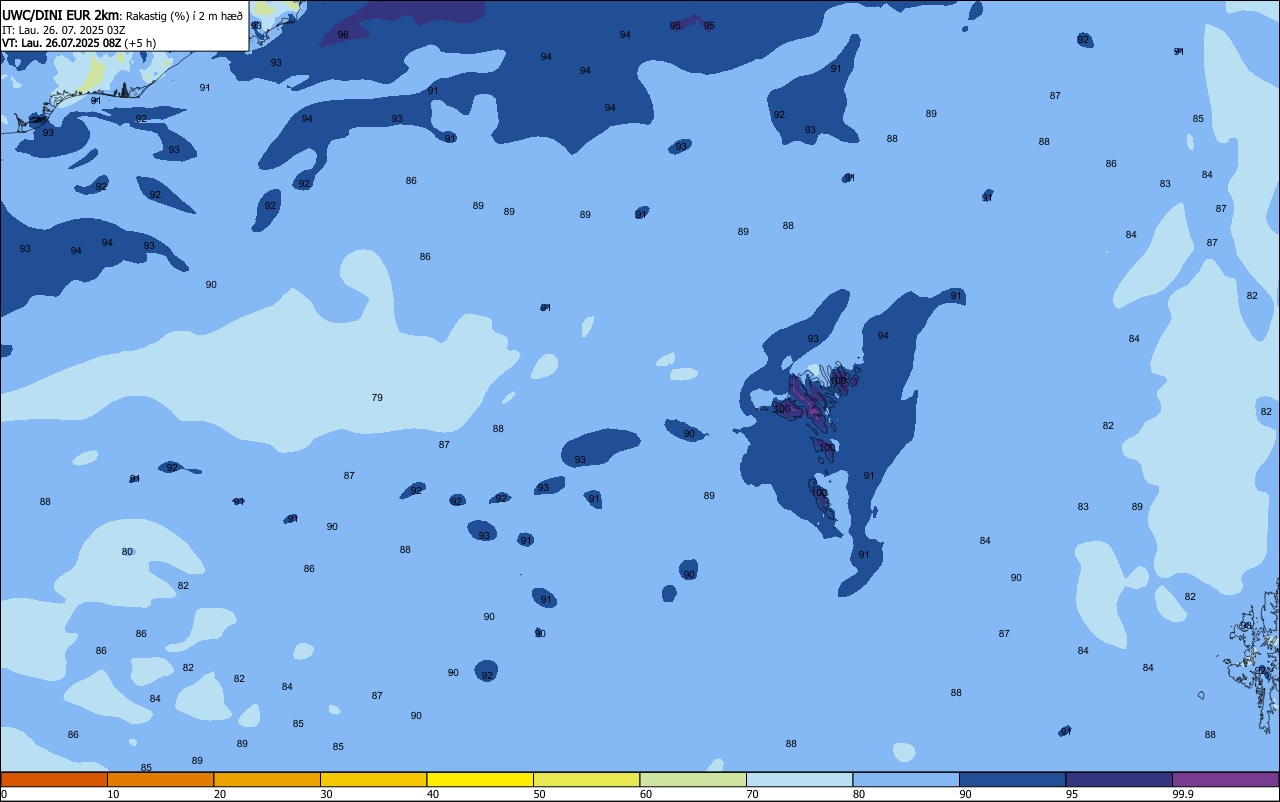Click the 20–30 amber legend swatch
This screenshot has width=1280, height=802.
point(267,779)
